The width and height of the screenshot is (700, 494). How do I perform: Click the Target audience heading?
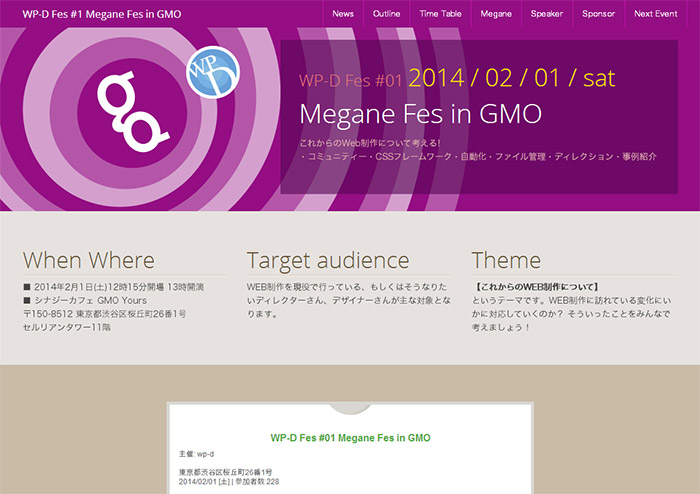(x=328, y=261)
